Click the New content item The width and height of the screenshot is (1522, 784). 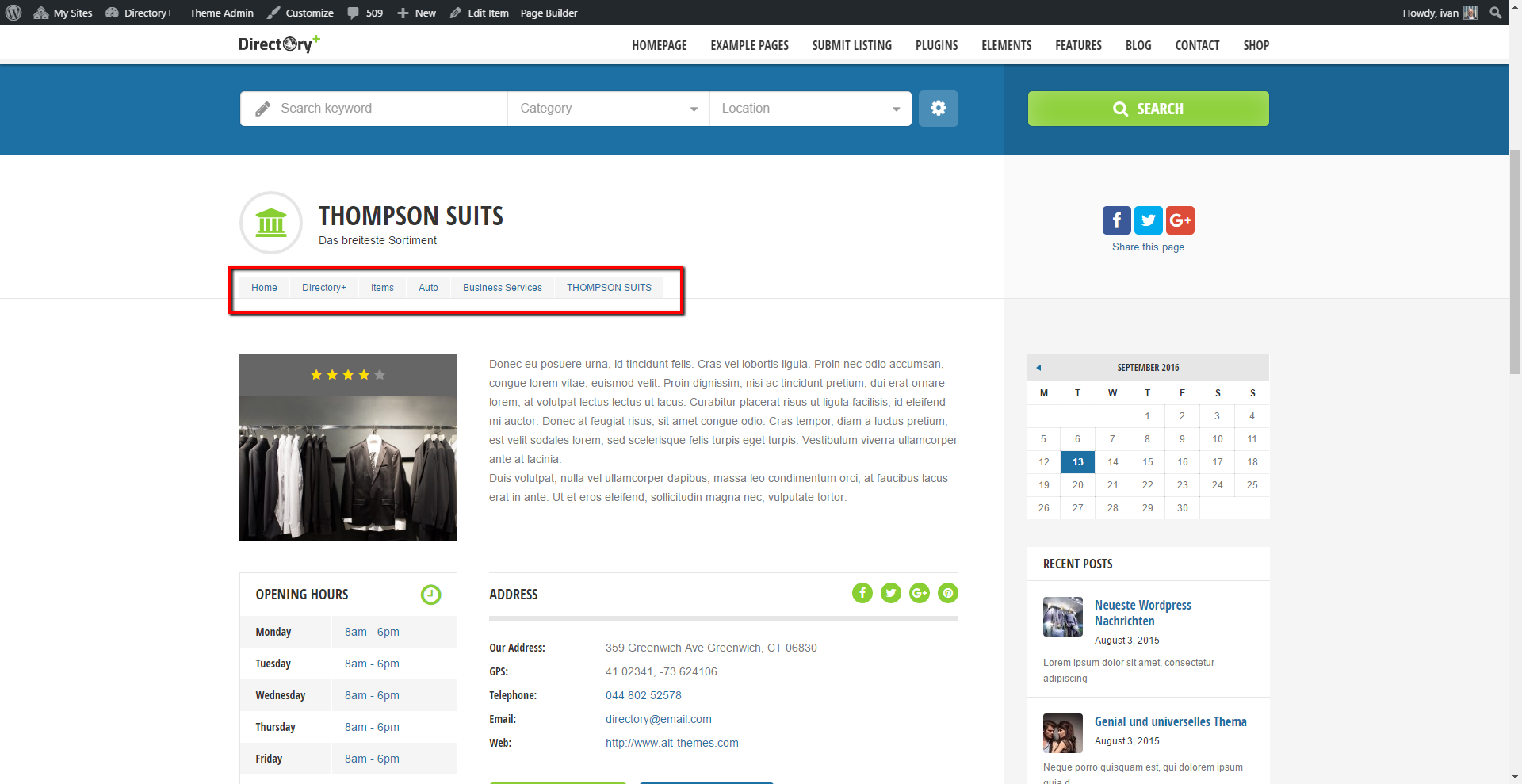point(417,13)
